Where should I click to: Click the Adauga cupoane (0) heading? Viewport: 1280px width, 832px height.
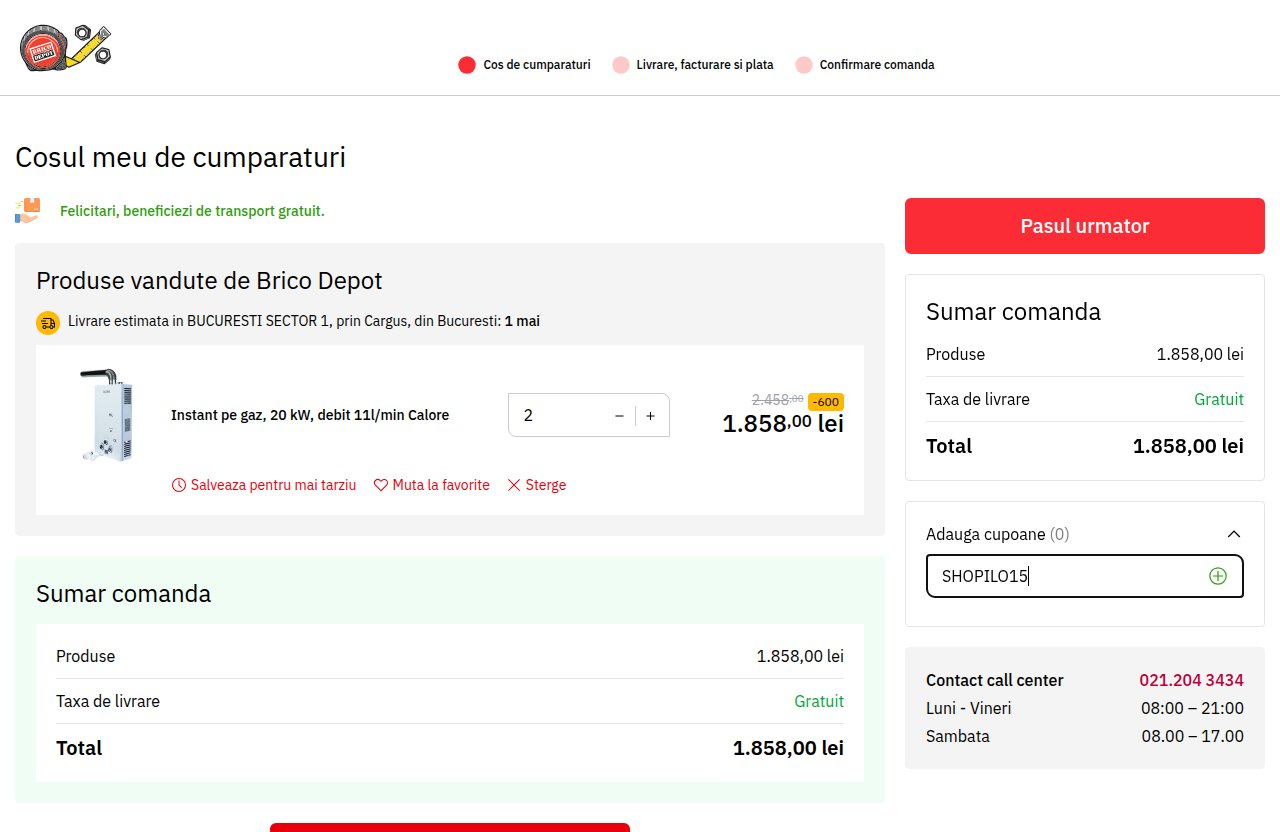click(x=997, y=534)
